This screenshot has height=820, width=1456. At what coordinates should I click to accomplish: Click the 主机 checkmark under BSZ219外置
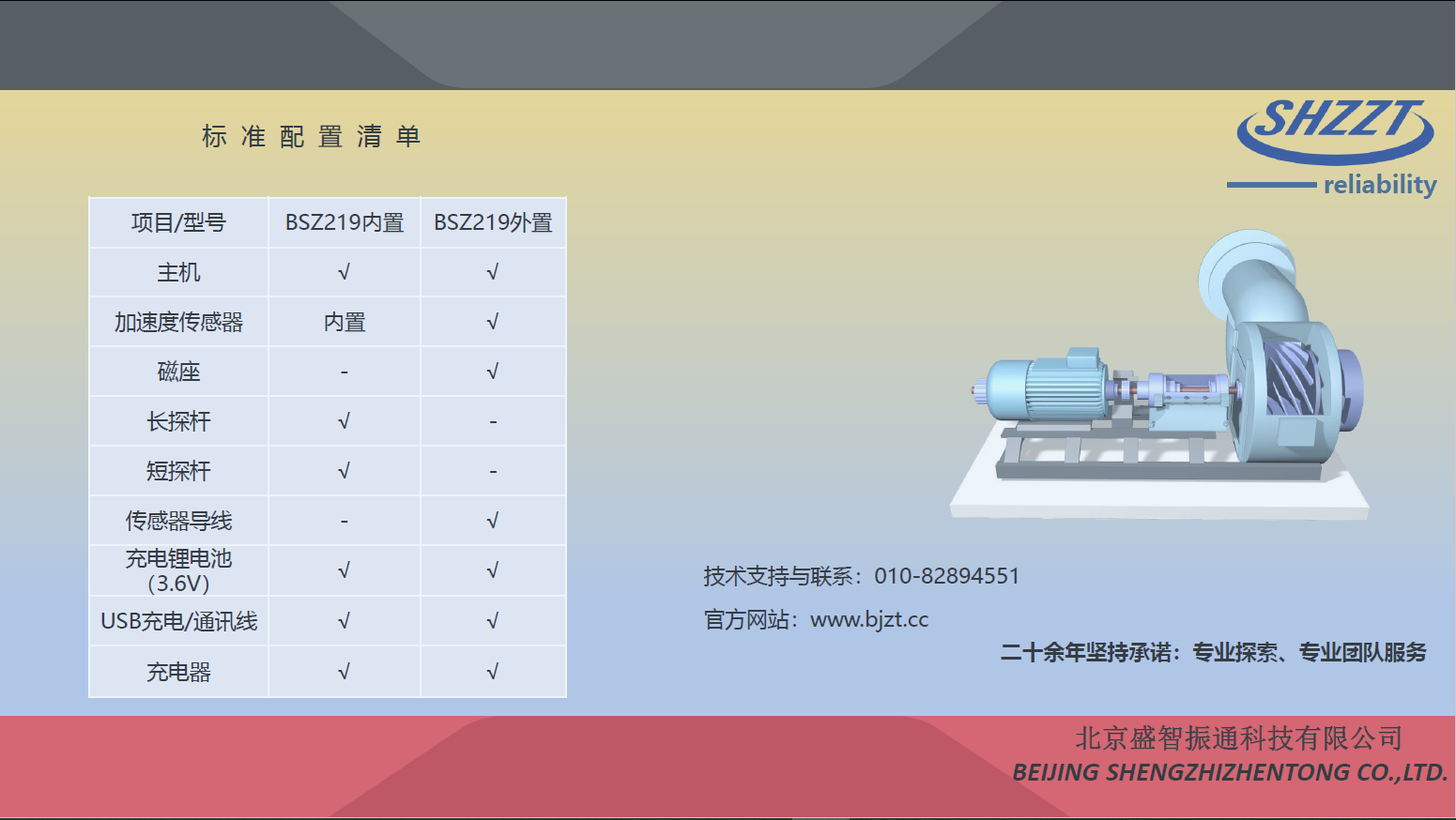493,272
